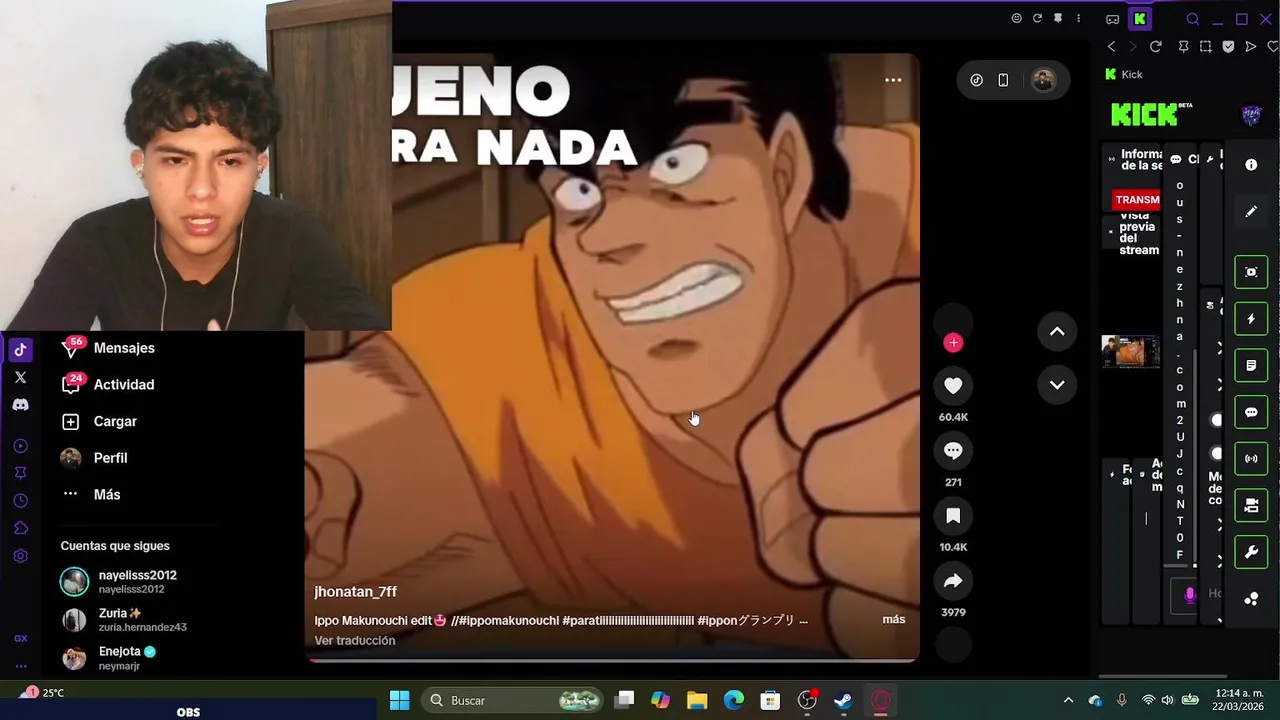The width and height of the screenshot is (1280, 720).
Task: Open history clock icon in the Opera sidebar
Action: (20, 500)
